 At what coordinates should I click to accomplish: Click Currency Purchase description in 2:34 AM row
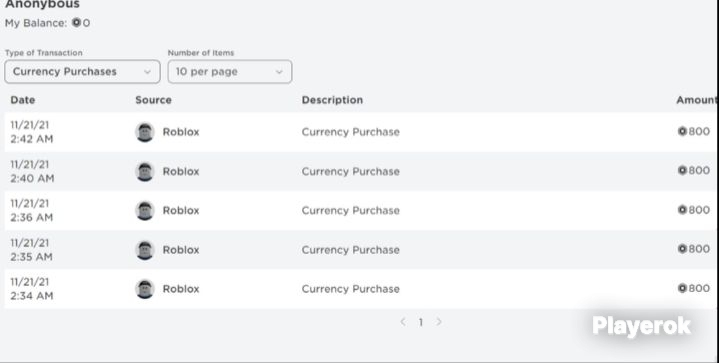350,289
